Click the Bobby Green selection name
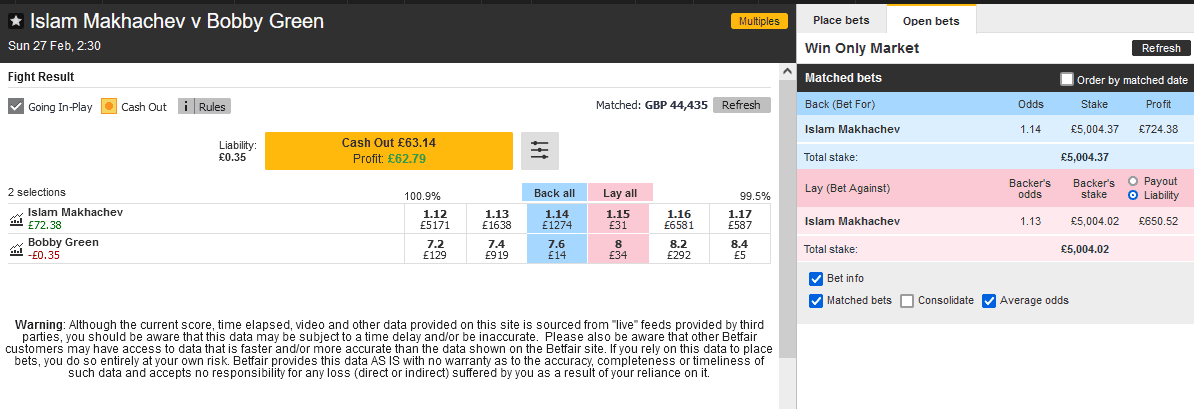Image resolution: width=1194 pixels, height=409 pixels. click(63, 242)
